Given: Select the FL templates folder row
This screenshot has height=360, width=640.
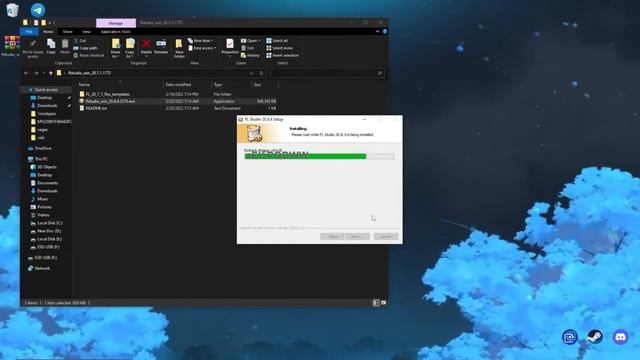Looking at the screenshot, I should point(177,94).
